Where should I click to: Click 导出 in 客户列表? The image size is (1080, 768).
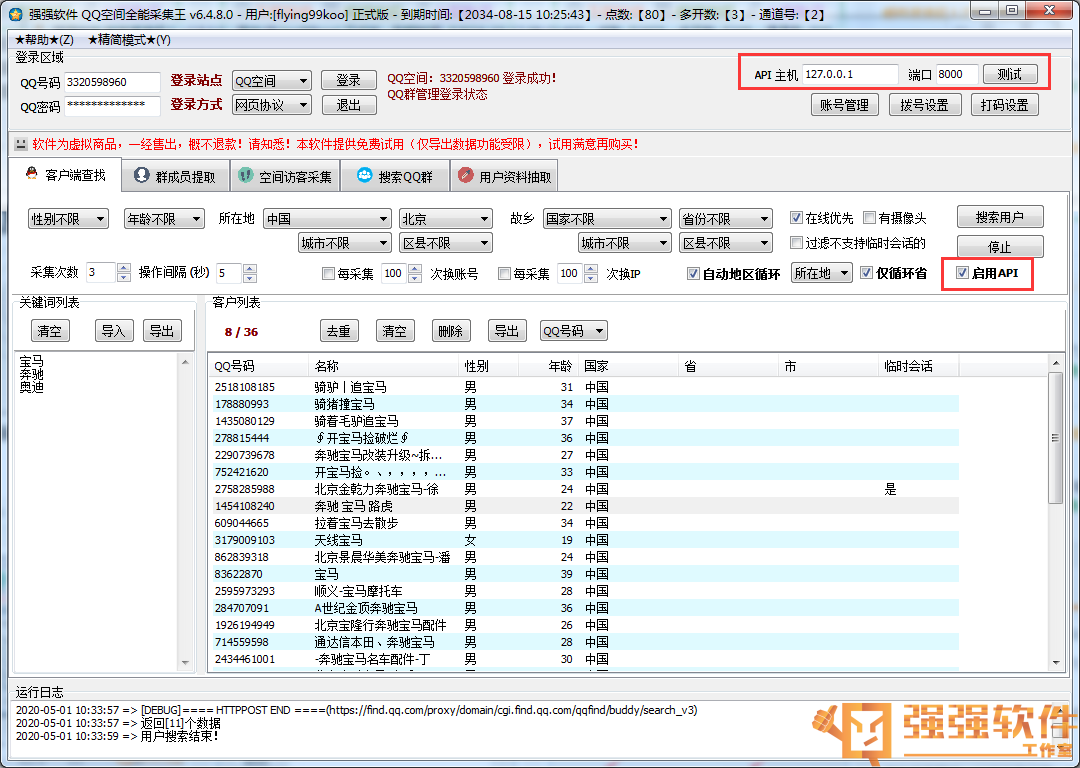(507, 331)
